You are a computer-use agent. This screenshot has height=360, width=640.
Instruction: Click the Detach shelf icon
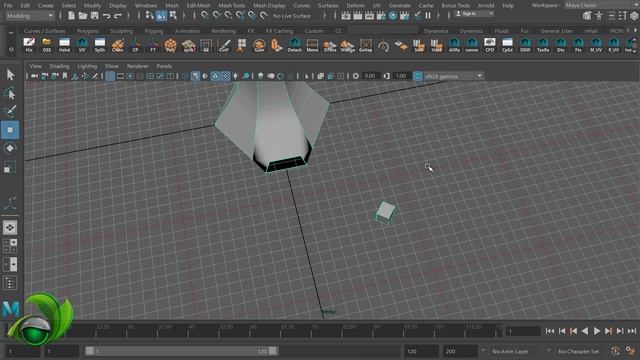295,45
